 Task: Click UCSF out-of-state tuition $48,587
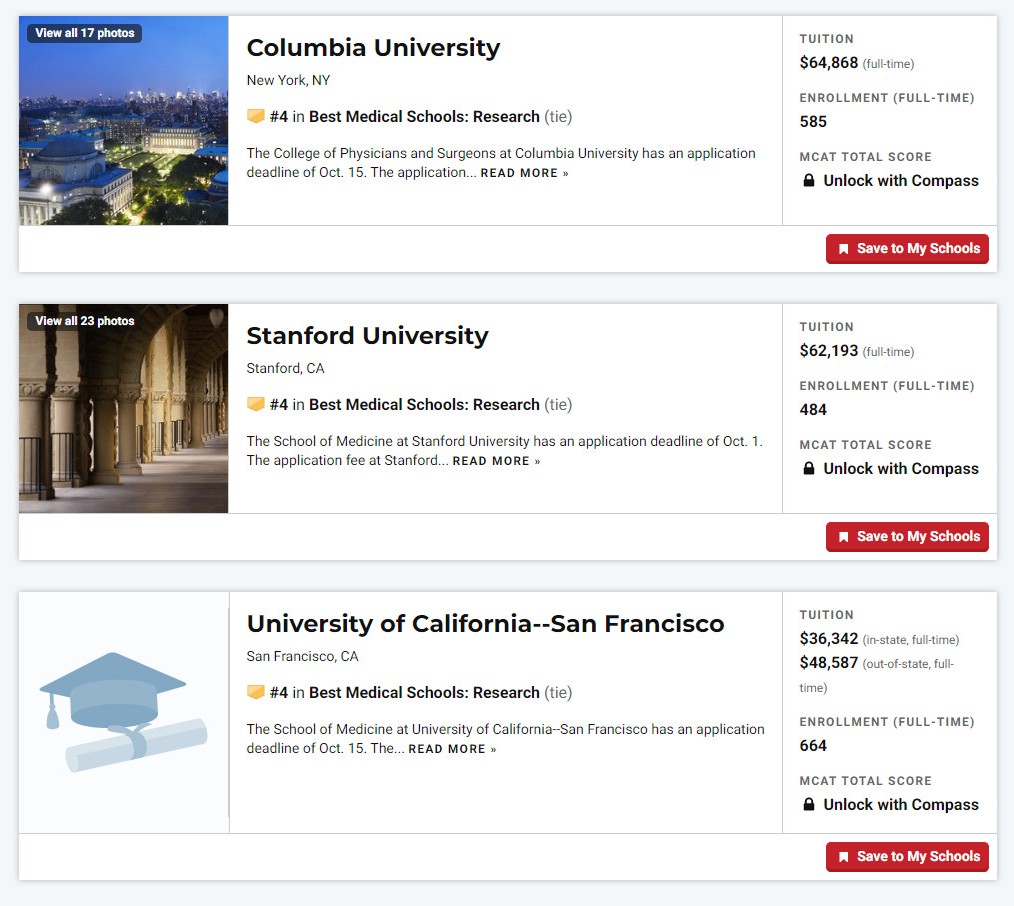[x=828, y=662]
